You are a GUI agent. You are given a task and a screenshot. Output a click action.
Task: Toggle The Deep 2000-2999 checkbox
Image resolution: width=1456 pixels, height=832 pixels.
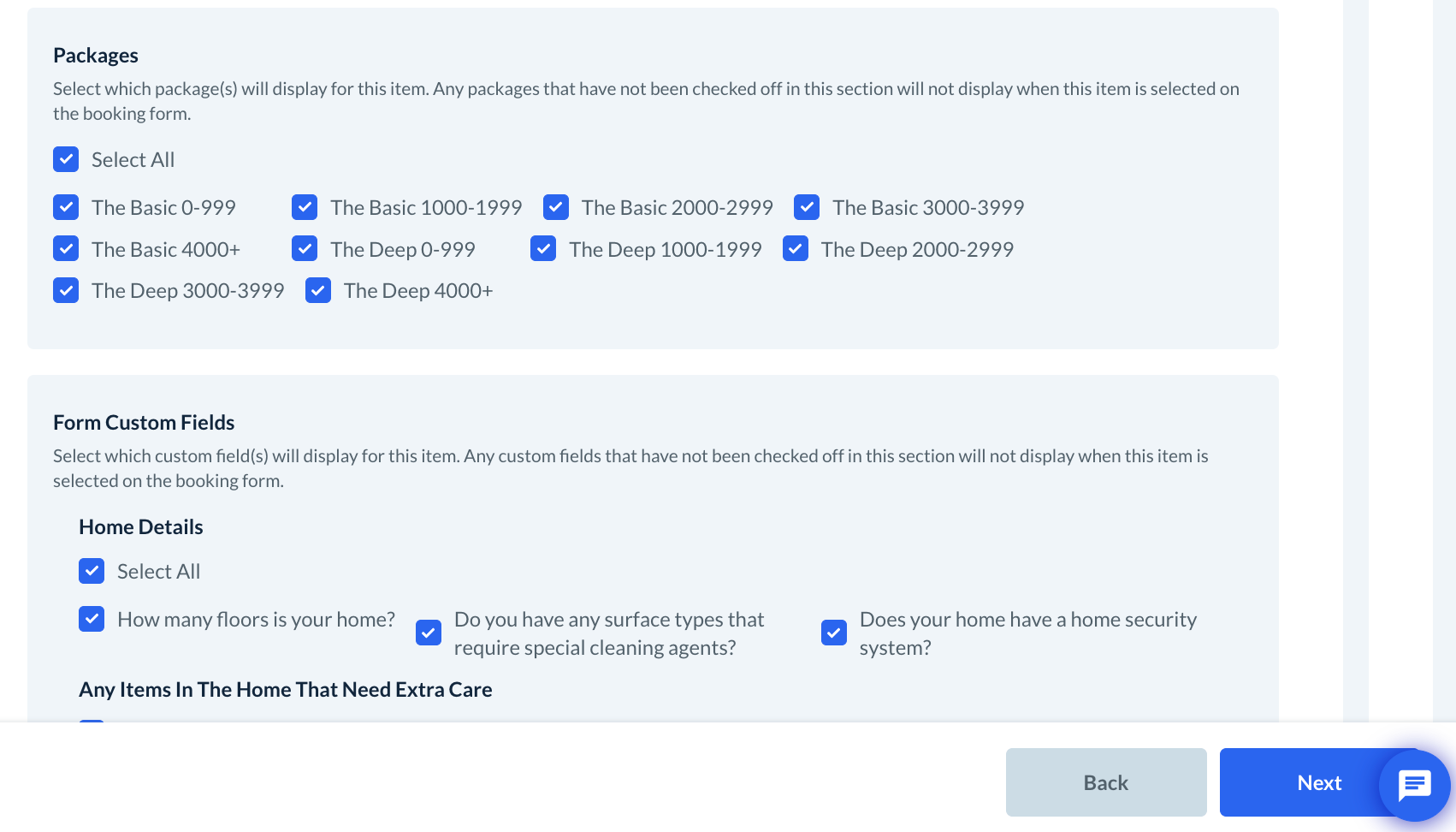coord(796,249)
